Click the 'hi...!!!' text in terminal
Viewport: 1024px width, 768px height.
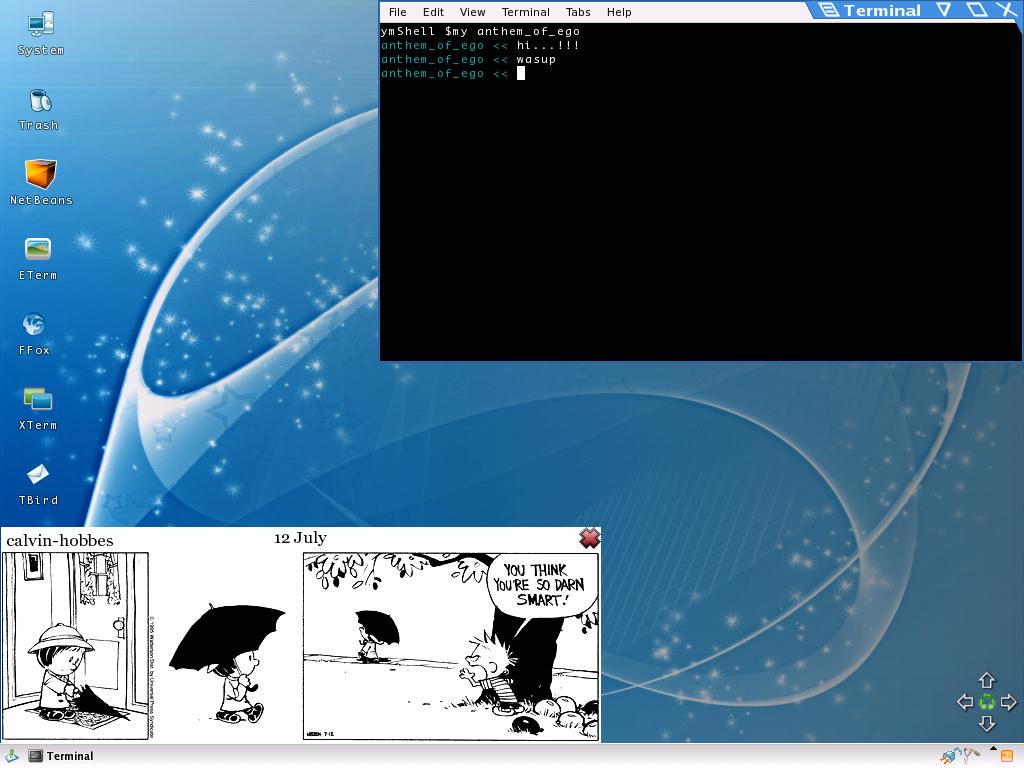pos(548,45)
